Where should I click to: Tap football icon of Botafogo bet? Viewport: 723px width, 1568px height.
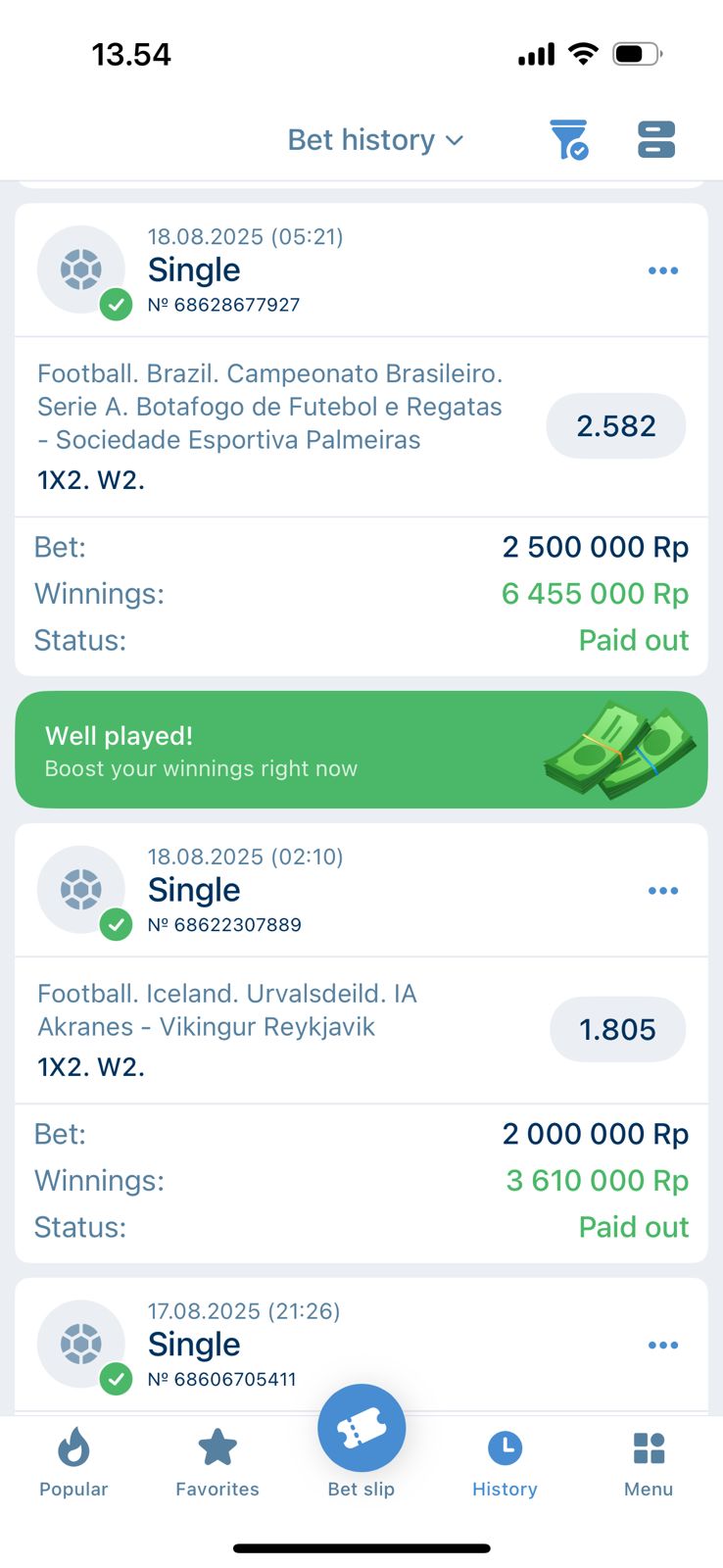click(81, 269)
